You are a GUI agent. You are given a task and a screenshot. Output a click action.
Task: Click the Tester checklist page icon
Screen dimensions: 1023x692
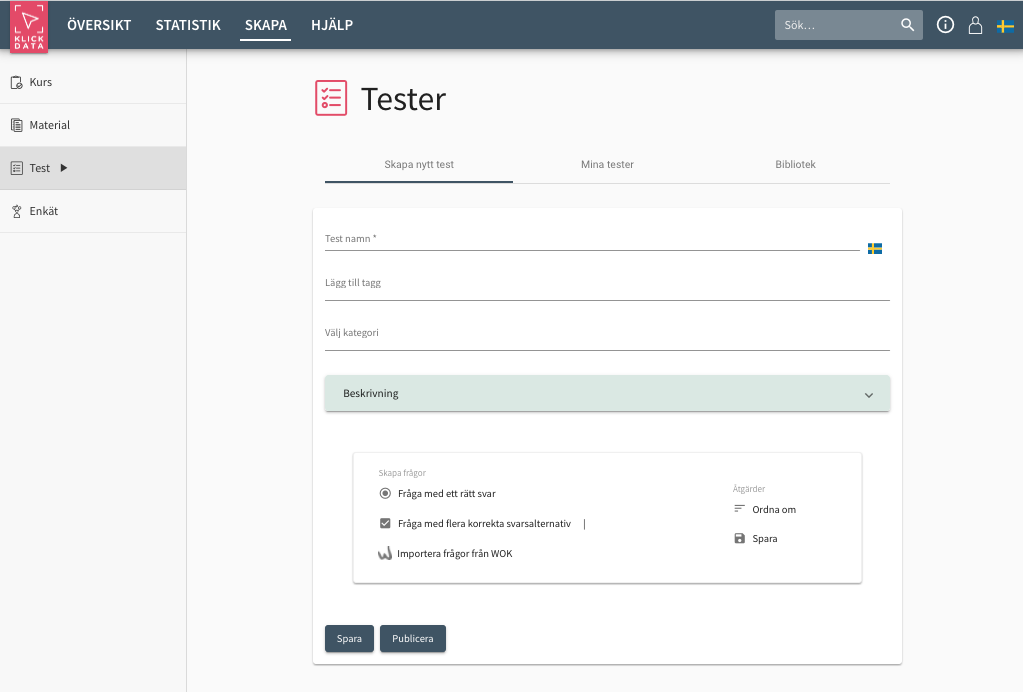click(331, 98)
